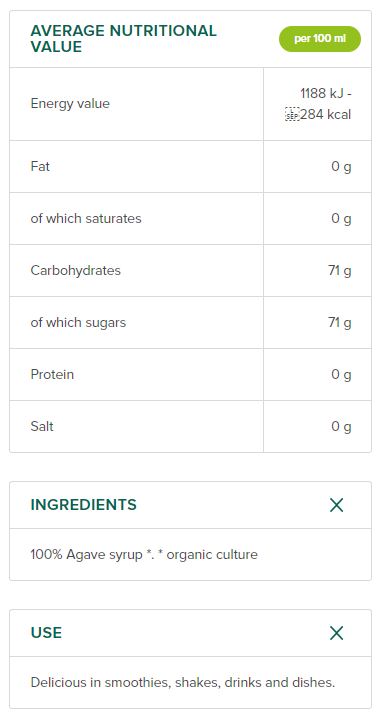Click the Energy value row label
Screen dimensions: 386x720
tap(70, 104)
